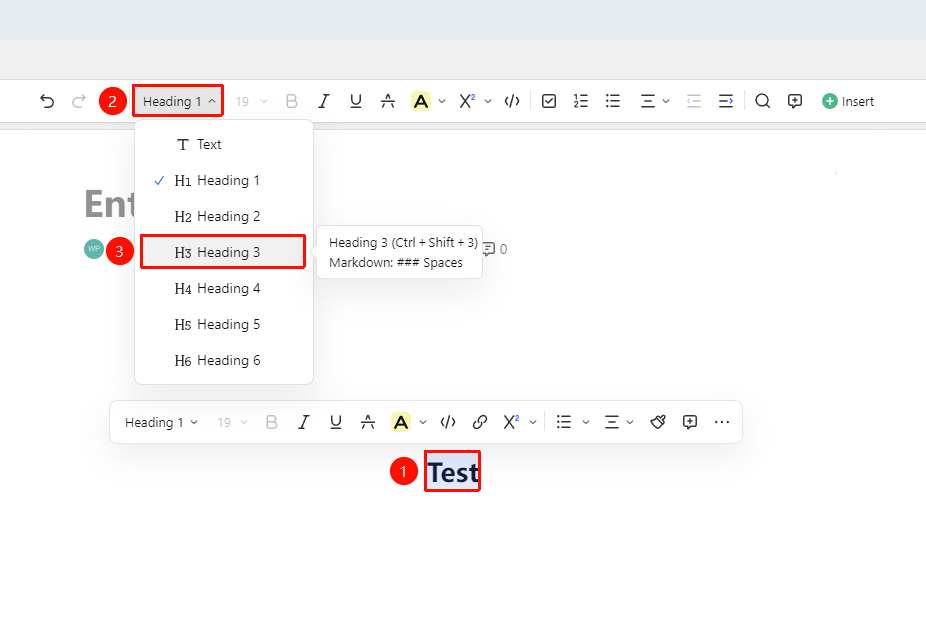
Task: Open search with the magnifier icon
Action: 762,102
